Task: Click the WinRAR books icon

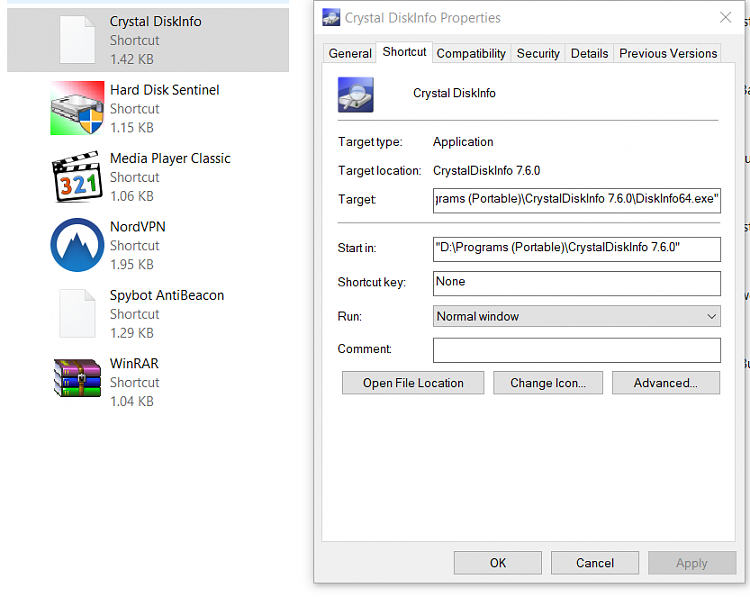Action: point(77,378)
